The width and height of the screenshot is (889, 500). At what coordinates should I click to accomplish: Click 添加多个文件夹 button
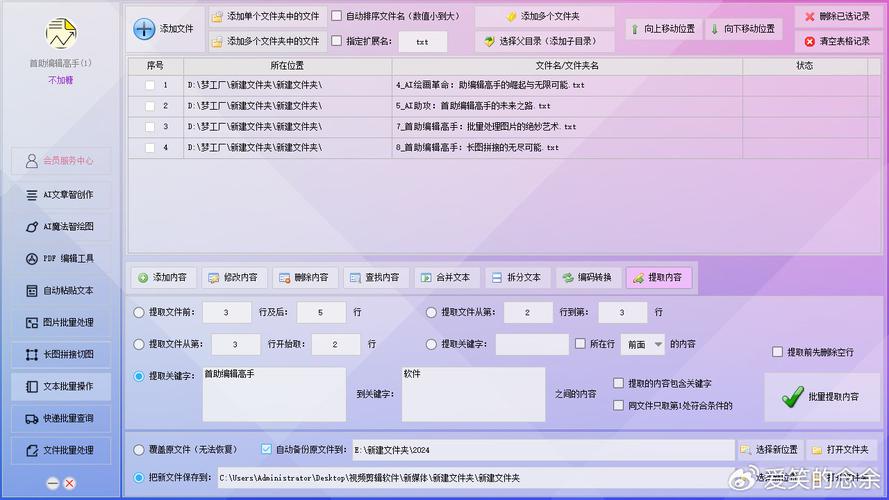(544, 17)
